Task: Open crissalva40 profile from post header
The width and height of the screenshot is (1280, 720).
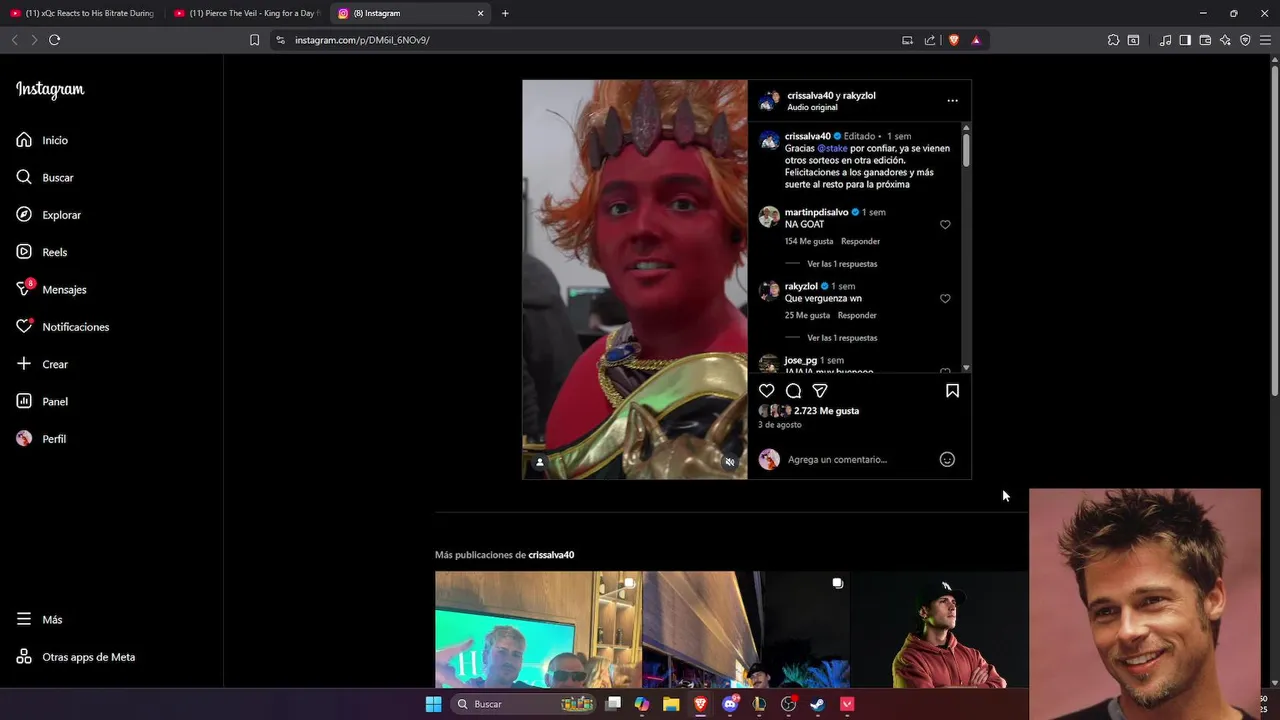Action: point(809,96)
